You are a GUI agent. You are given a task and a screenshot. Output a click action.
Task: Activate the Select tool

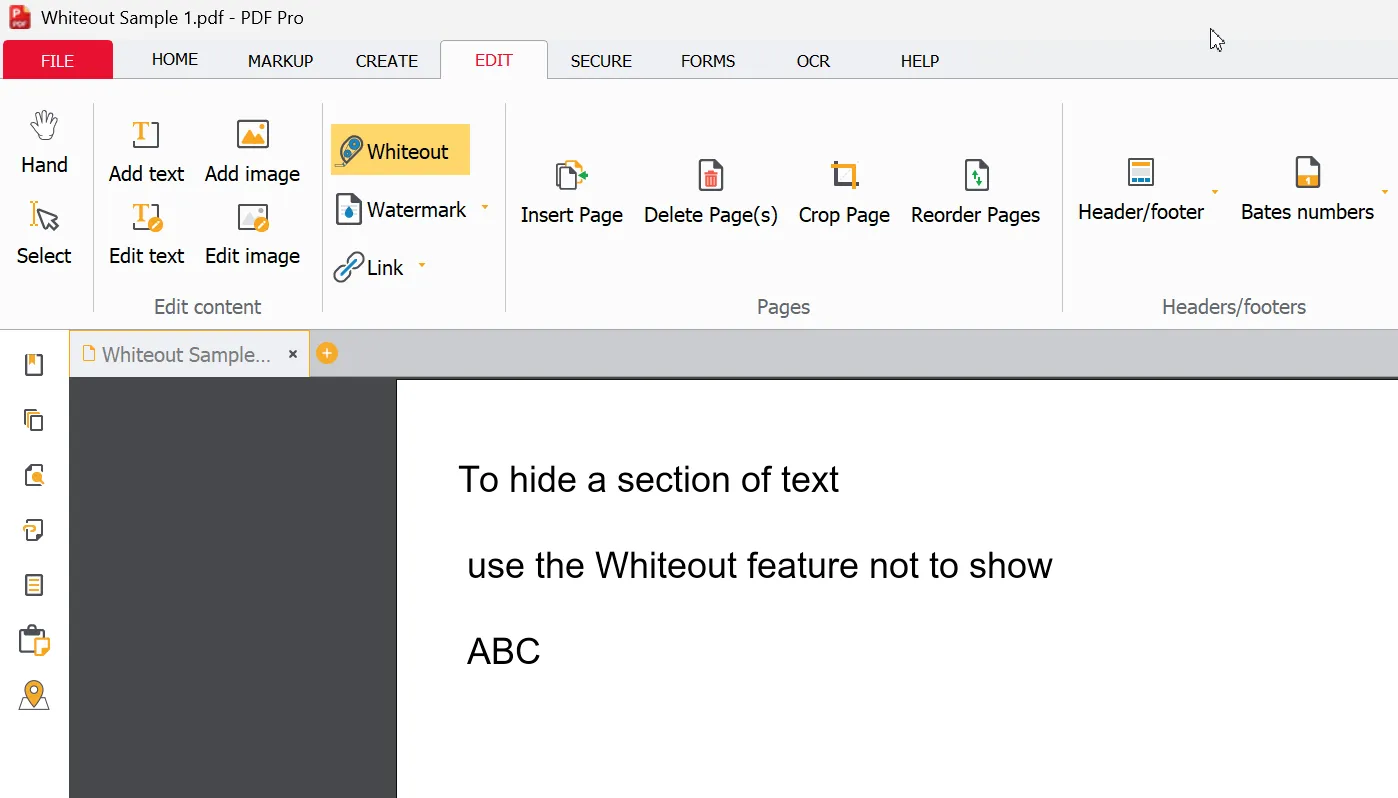[44, 233]
